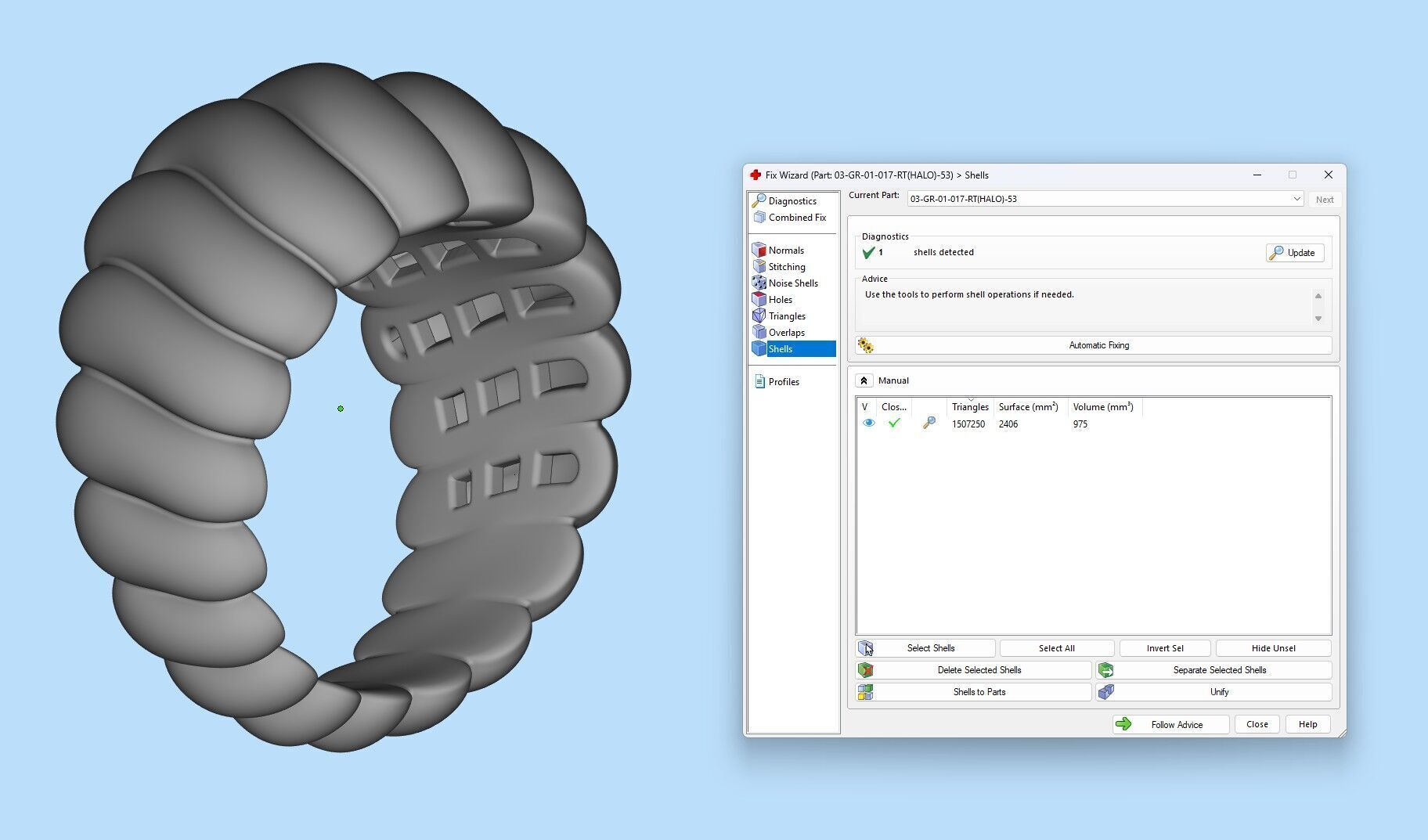Click the Stitching cube icon
1428x840 pixels.
pyautogui.click(x=759, y=266)
